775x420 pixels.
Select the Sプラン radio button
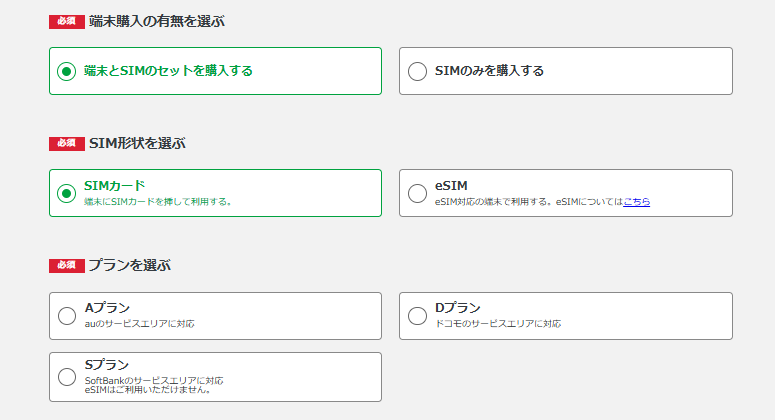(67, 376)
